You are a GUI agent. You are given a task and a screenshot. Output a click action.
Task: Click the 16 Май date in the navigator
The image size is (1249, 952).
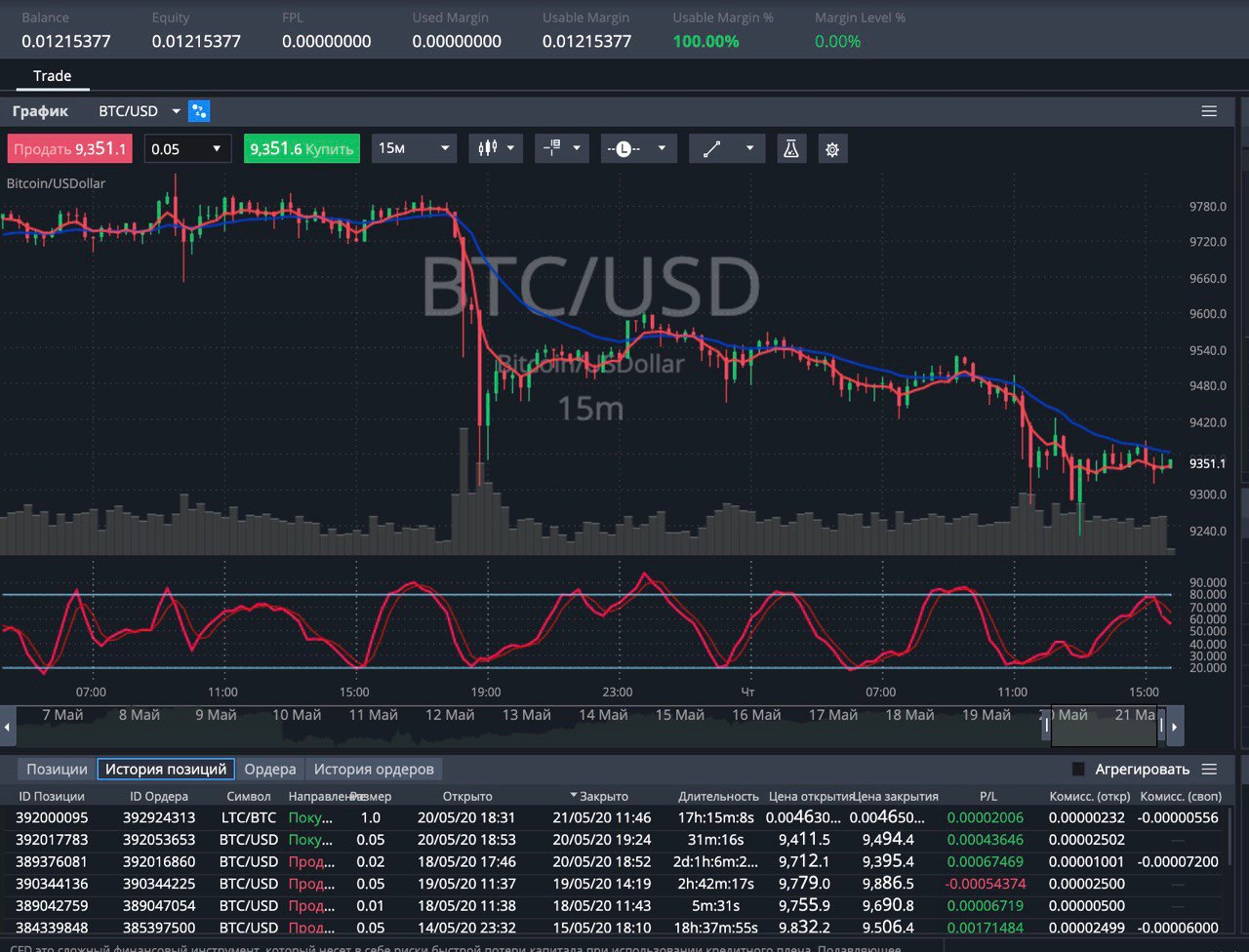click(x=756, y=715)
